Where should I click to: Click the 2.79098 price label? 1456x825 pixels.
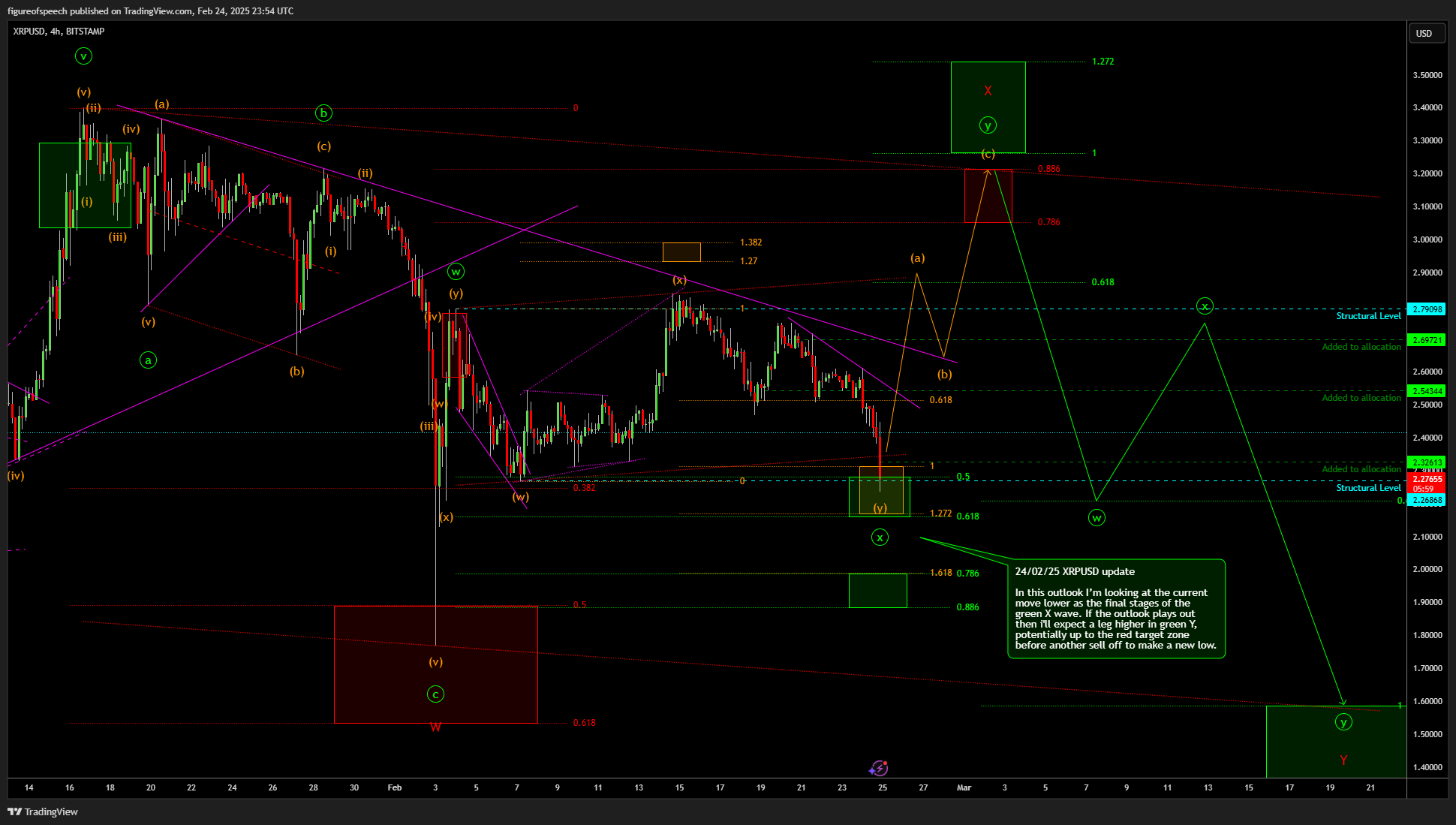[x=1427, y=309]
